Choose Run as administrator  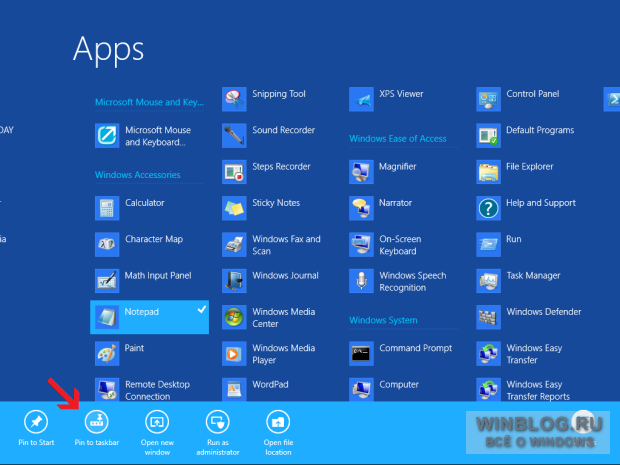(x=218, y=433)
